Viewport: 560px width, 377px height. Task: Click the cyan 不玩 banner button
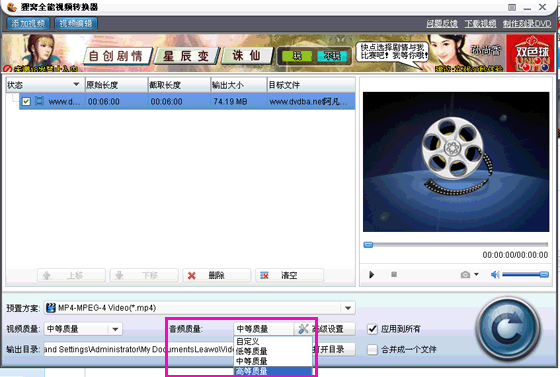click(332, 56)
